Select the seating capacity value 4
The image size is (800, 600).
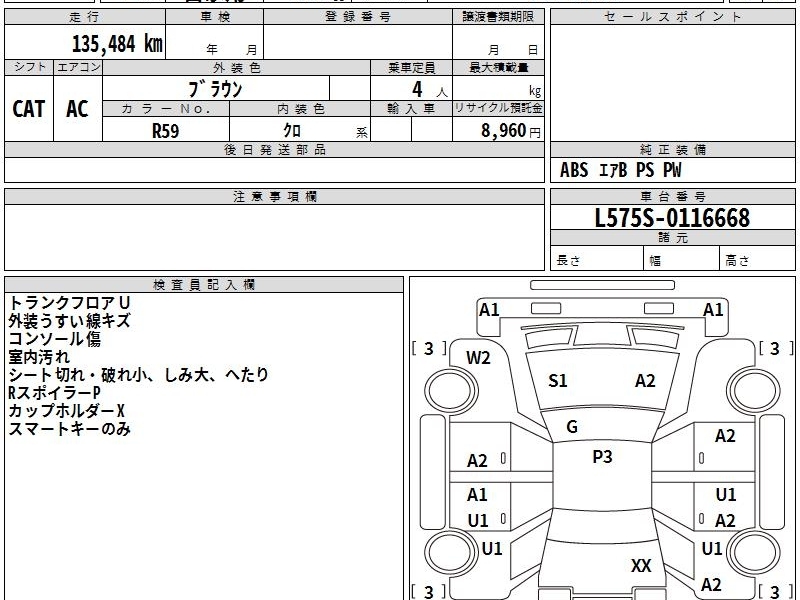(417, 89)
